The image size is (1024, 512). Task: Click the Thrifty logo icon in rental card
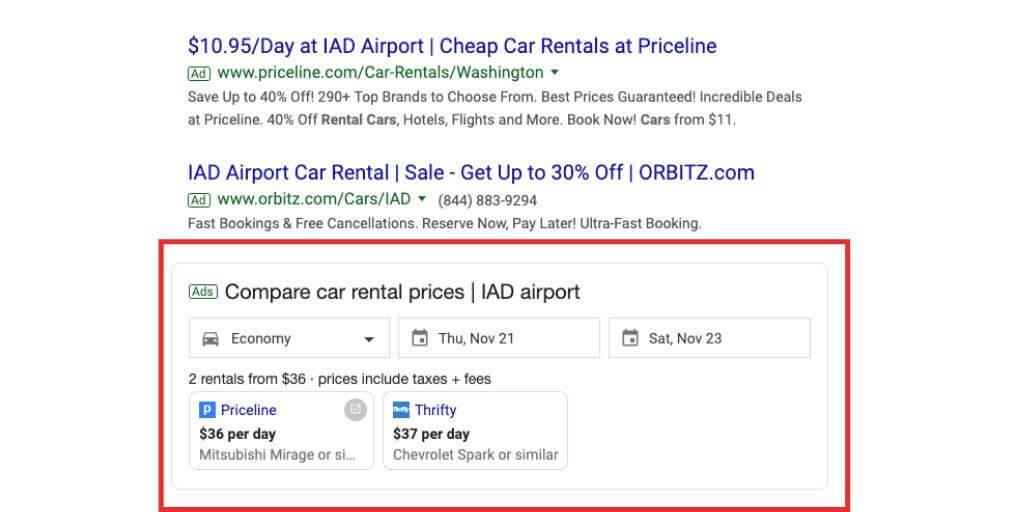coord(401,410)
